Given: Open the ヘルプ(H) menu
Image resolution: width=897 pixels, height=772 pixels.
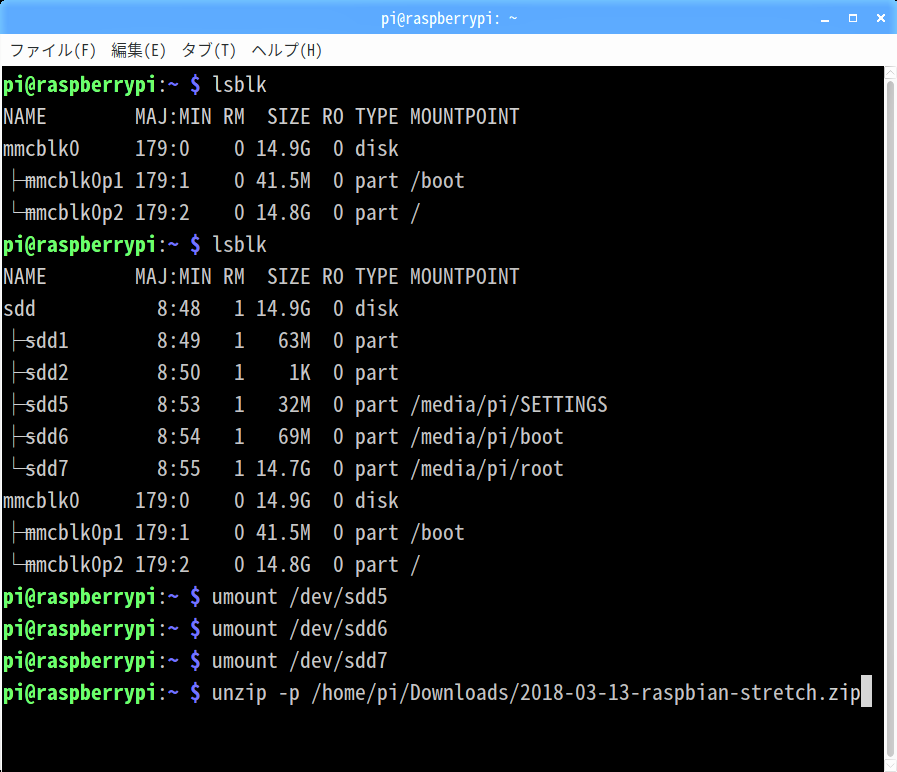Looking at the screenshot, I should [287, 50].
